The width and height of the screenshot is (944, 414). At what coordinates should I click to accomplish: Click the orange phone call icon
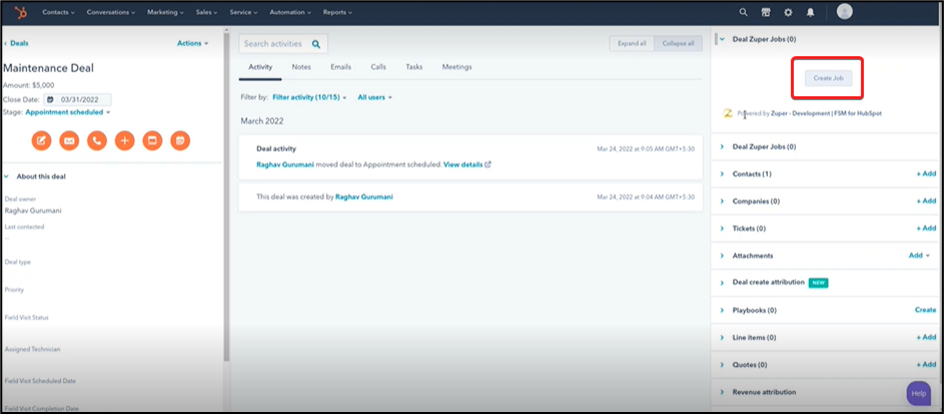point(97,141)
